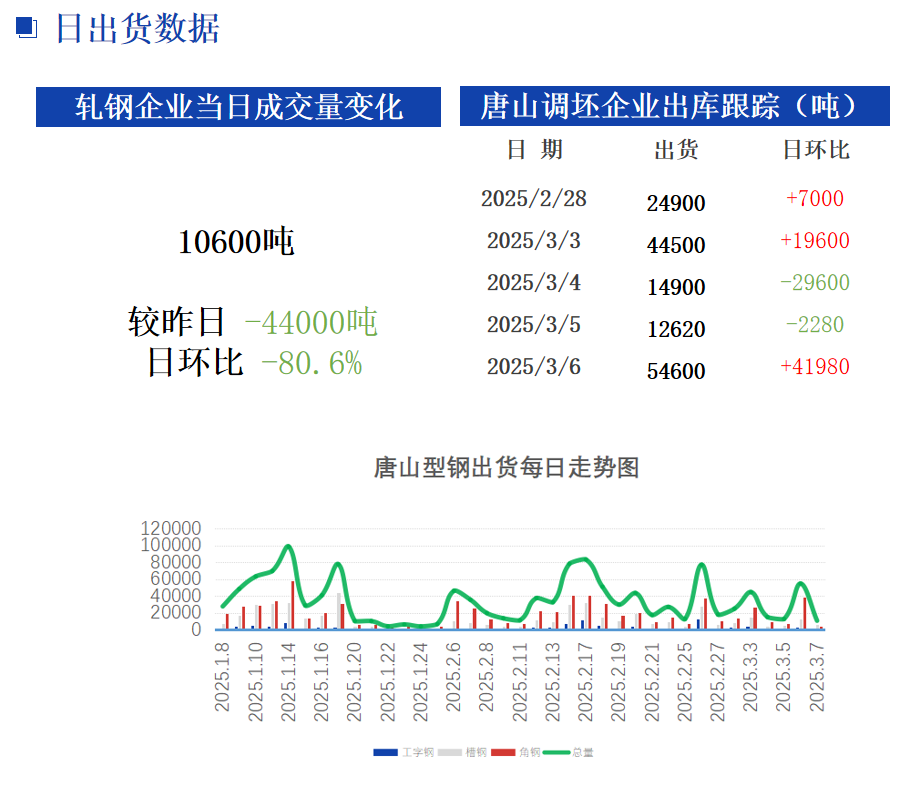The image size is (922, 802).
Task: Click the gray 槽钢 legend marker
Action: pos(449,752)
